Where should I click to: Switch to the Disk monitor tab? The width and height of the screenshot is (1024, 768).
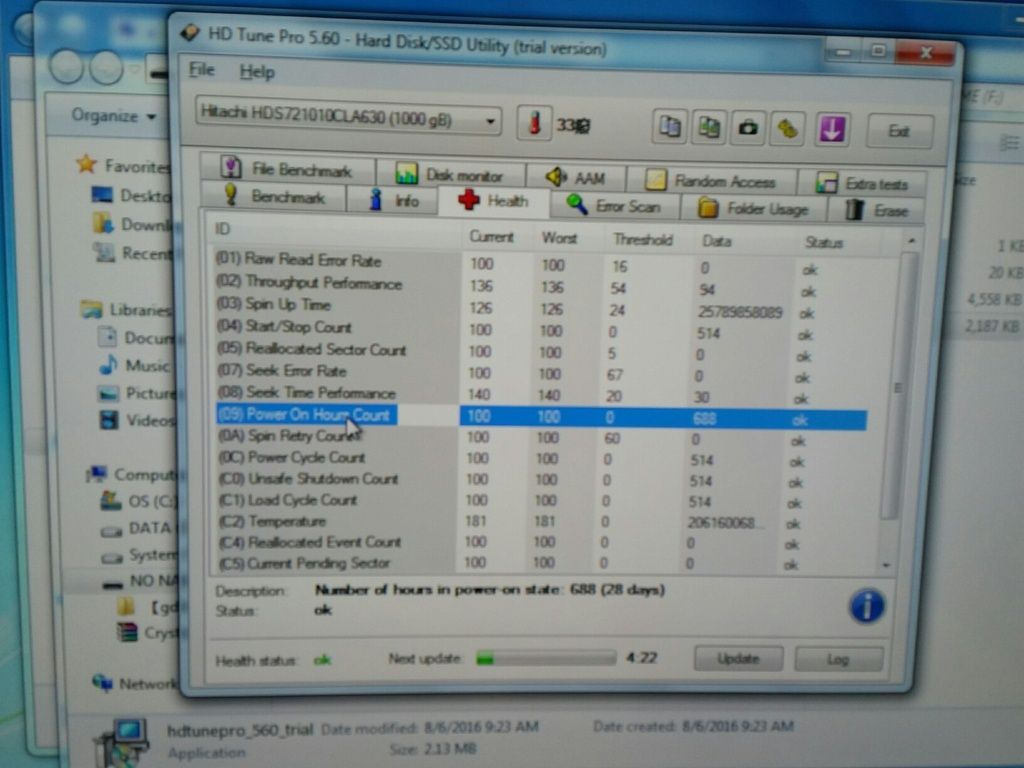click(450, 175)
